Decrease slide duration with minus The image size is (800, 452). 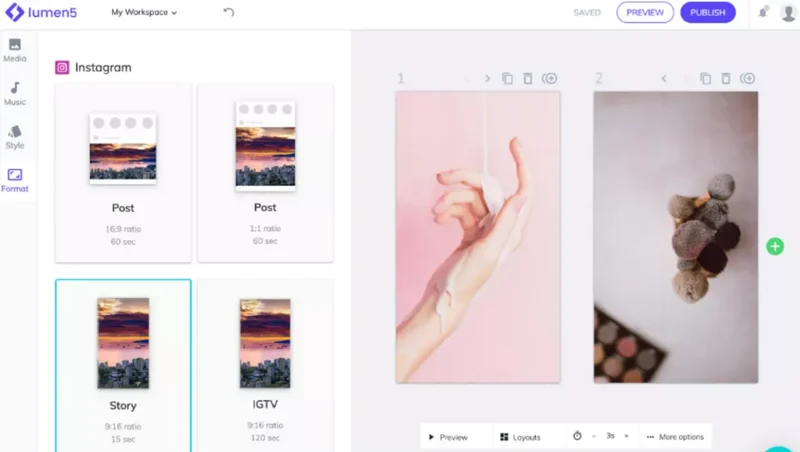coord(594,437)
